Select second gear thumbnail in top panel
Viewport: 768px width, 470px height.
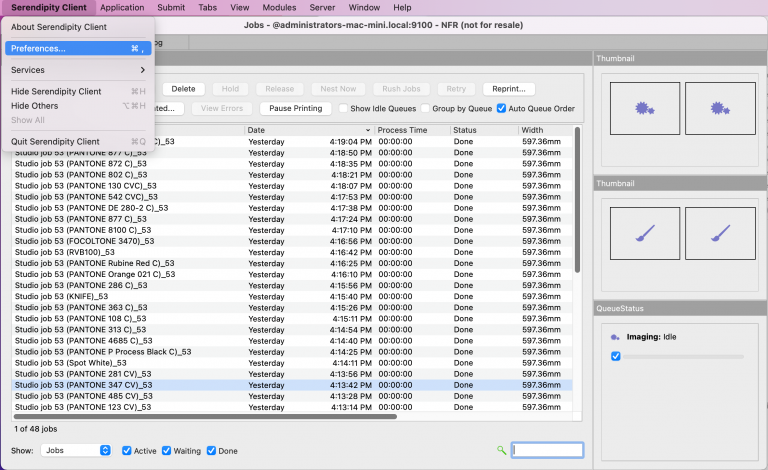pyautogui.click(x=720, y=108)
